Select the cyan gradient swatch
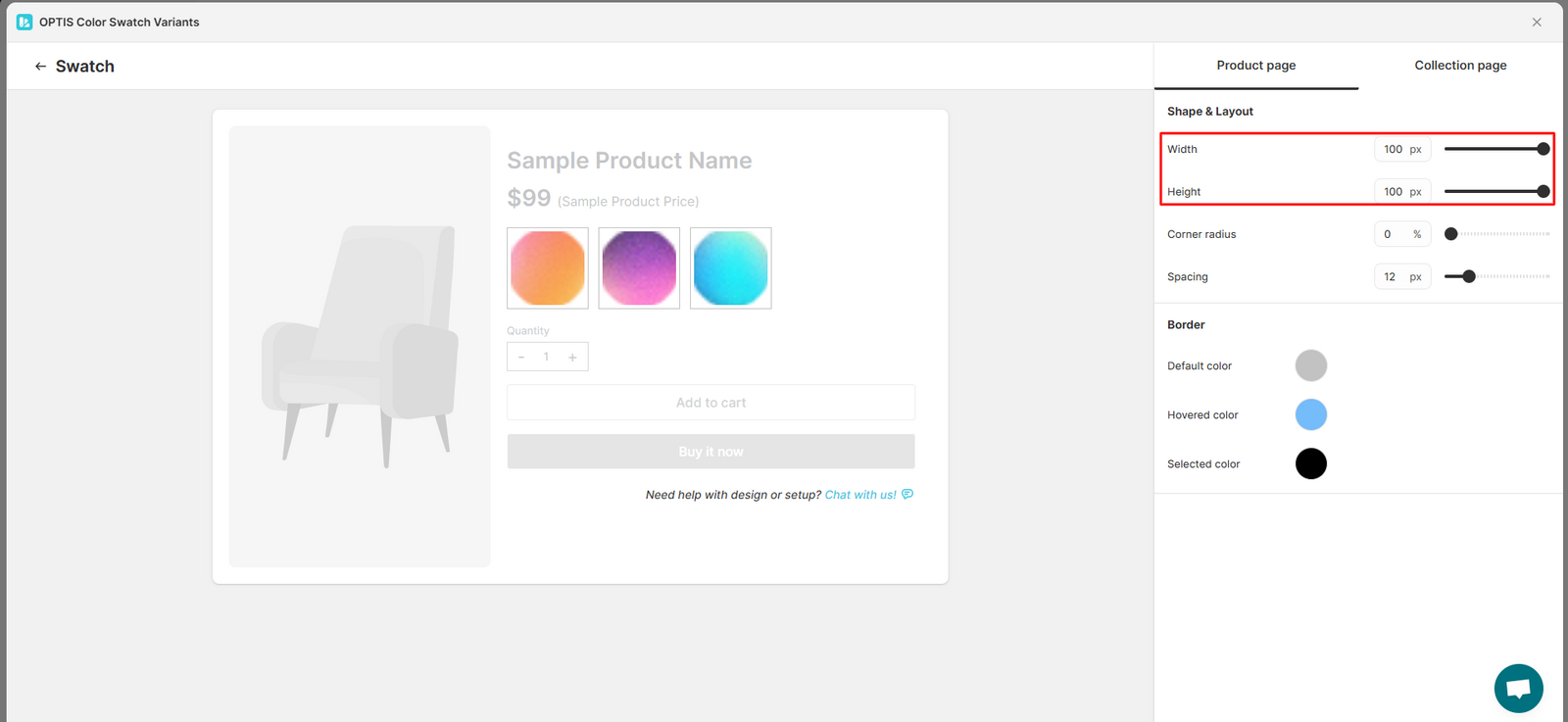The width and height of the screenshot is (1568, 722). 731,268
